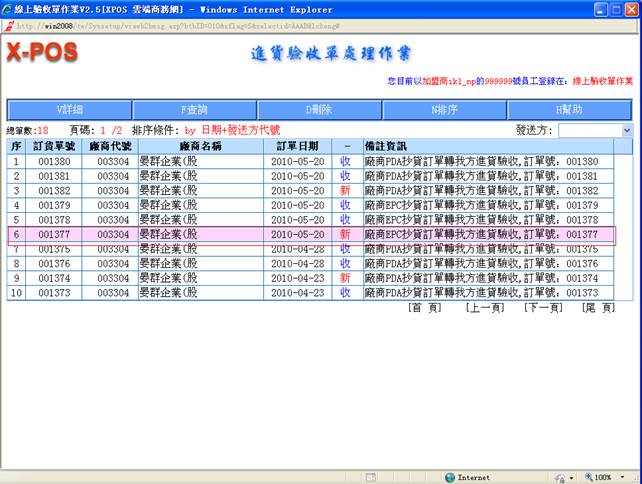642x484 pixels.
Task: Click the F查詢 menu button
Action: click(x=194, y=110)
